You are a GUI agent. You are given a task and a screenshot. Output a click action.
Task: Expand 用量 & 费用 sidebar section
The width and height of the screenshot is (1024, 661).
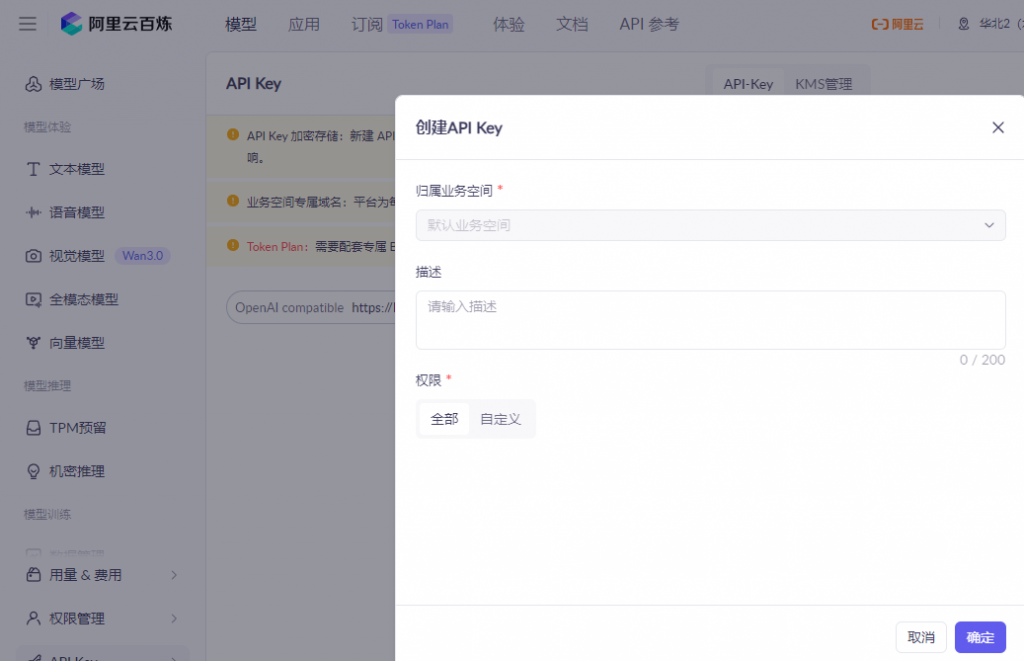coord(102,575)
